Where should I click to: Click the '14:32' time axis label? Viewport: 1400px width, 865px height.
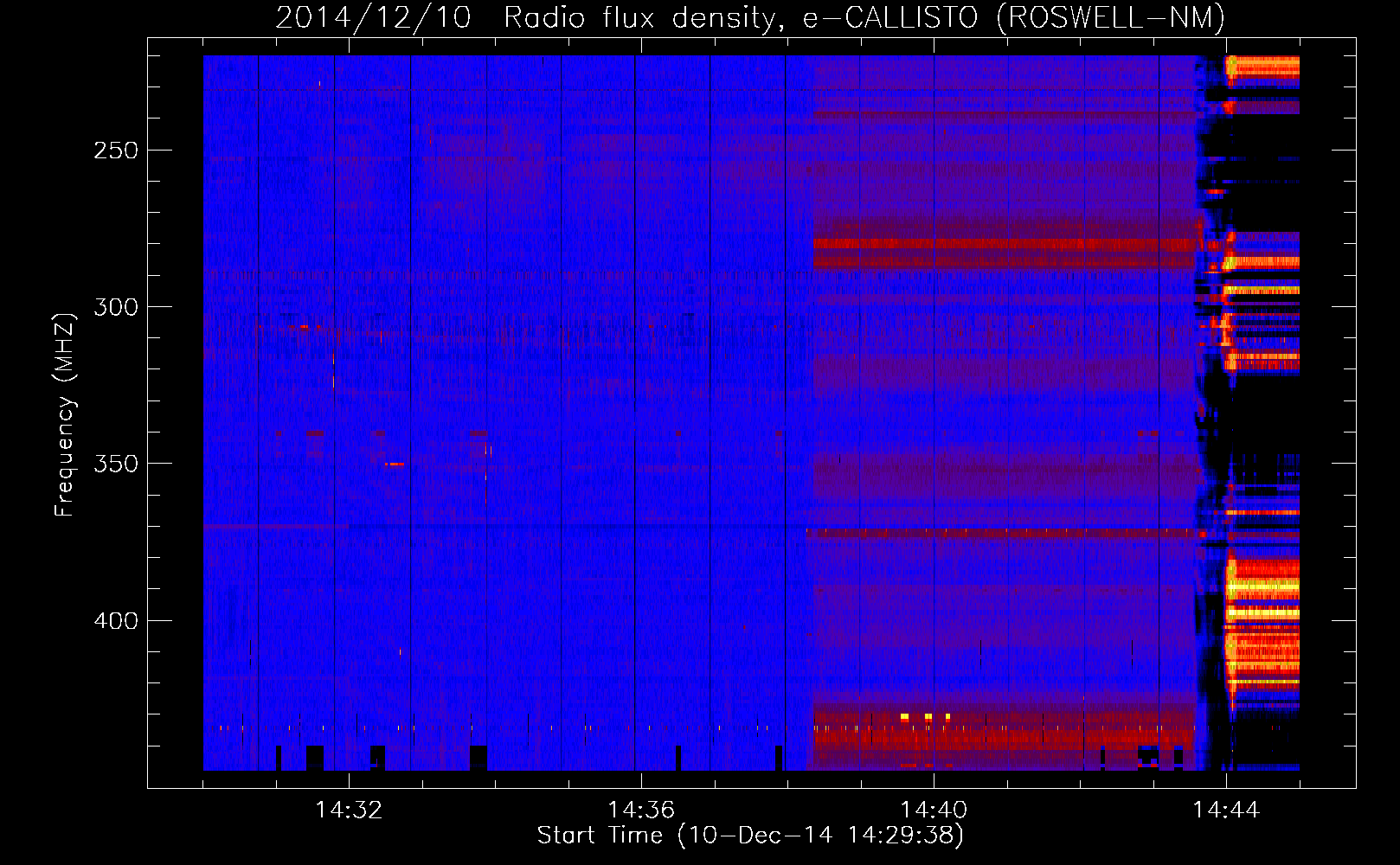[x=349, y=811]
